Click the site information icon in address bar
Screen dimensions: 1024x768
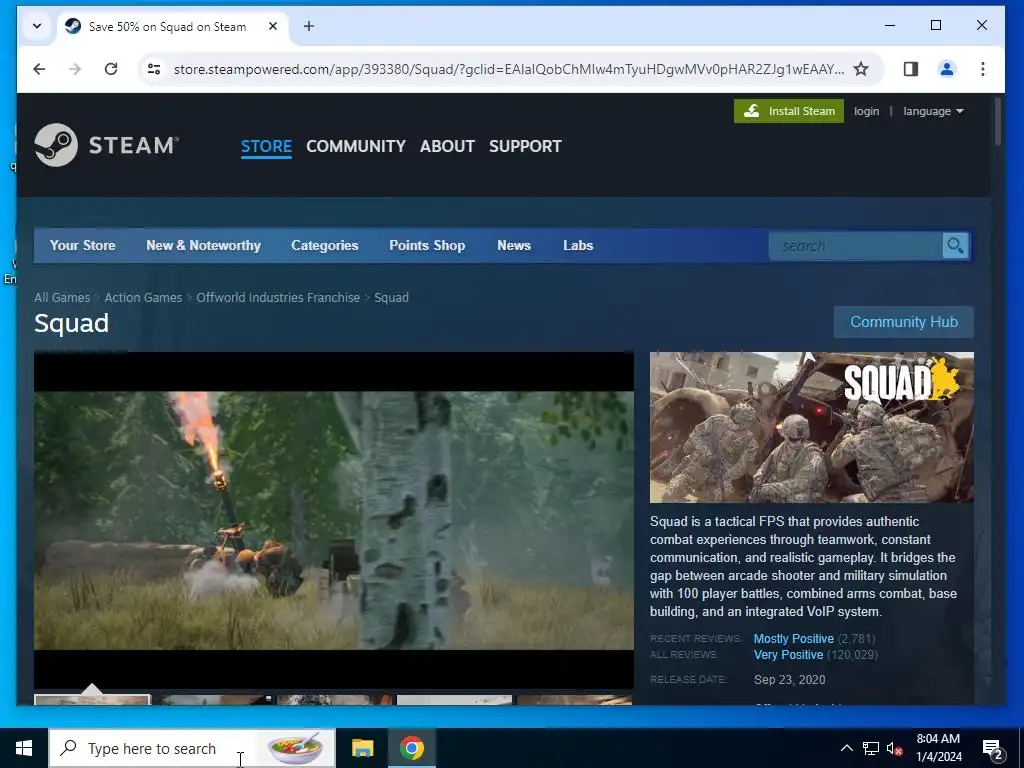(x=154, y=69)
